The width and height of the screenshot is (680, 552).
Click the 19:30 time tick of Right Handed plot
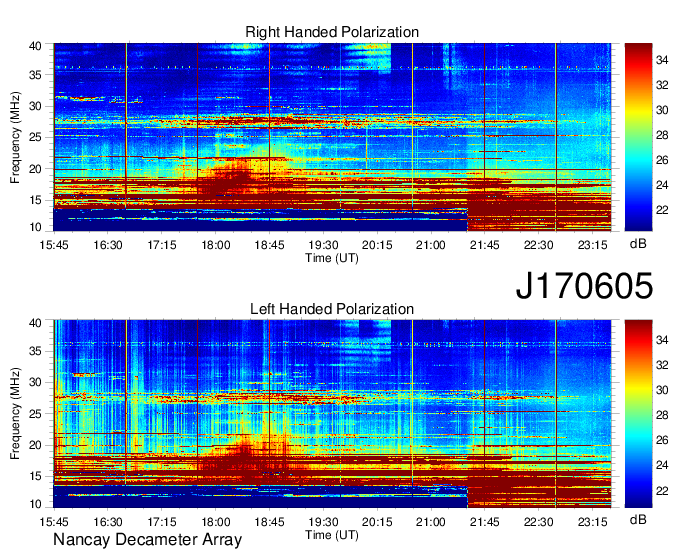(323, 245)
